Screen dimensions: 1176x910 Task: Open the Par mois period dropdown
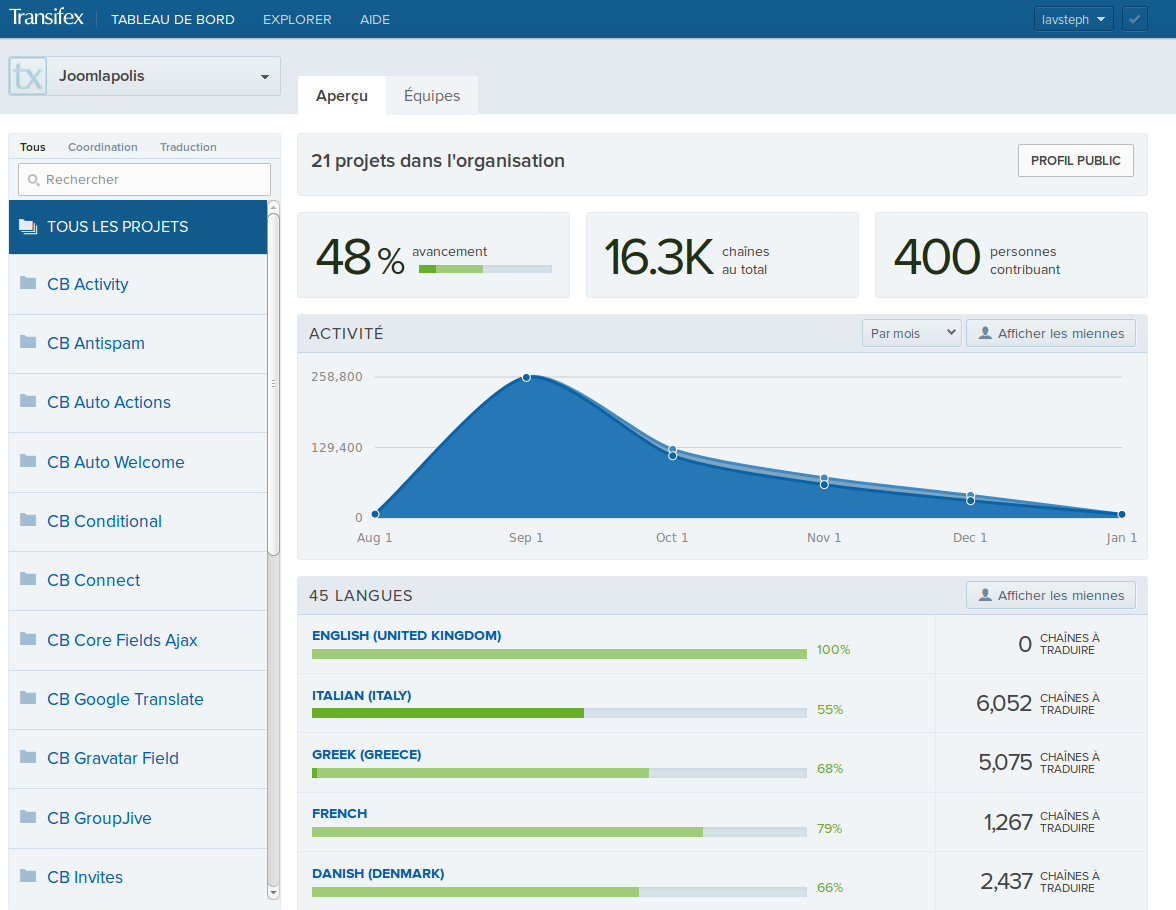coord(910,333)
